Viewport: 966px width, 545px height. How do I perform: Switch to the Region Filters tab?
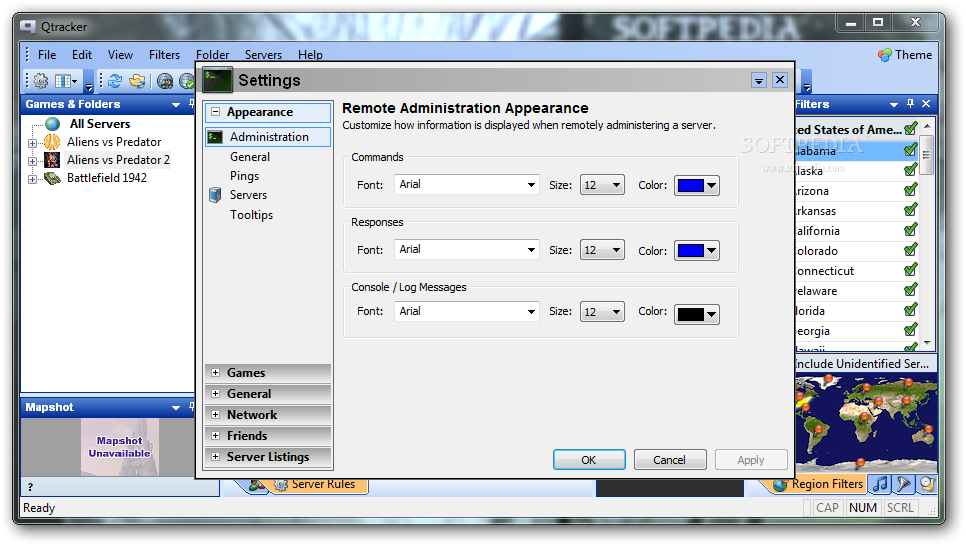pyautogui.click(x=818, y=485)
